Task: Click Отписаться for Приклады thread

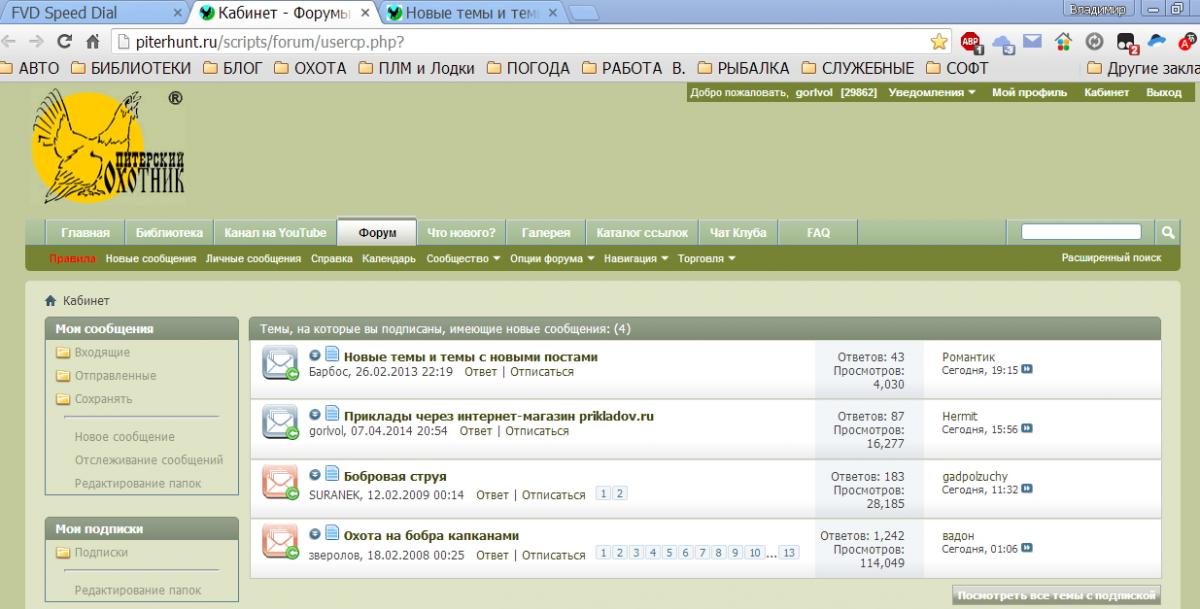Action: tap(537, 431)
